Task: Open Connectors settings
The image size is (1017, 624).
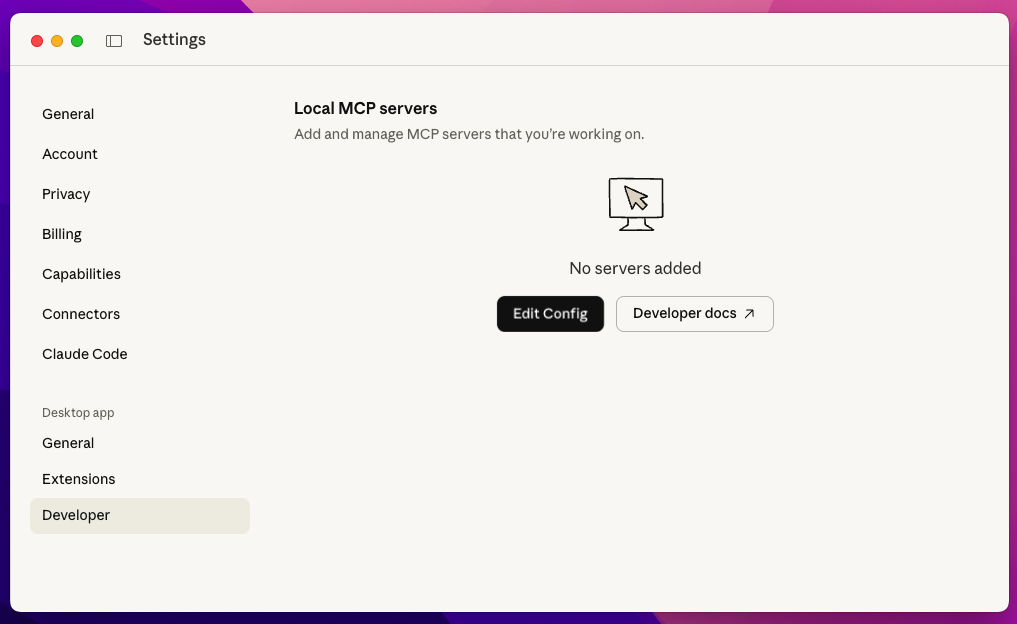Action: coord(81,315)
